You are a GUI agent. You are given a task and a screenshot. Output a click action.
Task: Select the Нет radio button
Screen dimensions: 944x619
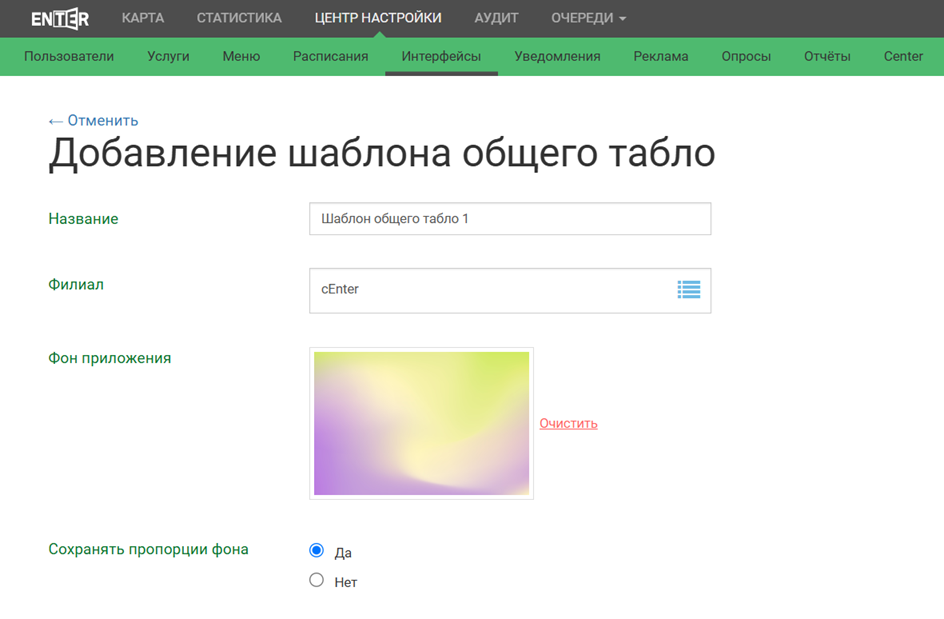click(x=317, y=580)
